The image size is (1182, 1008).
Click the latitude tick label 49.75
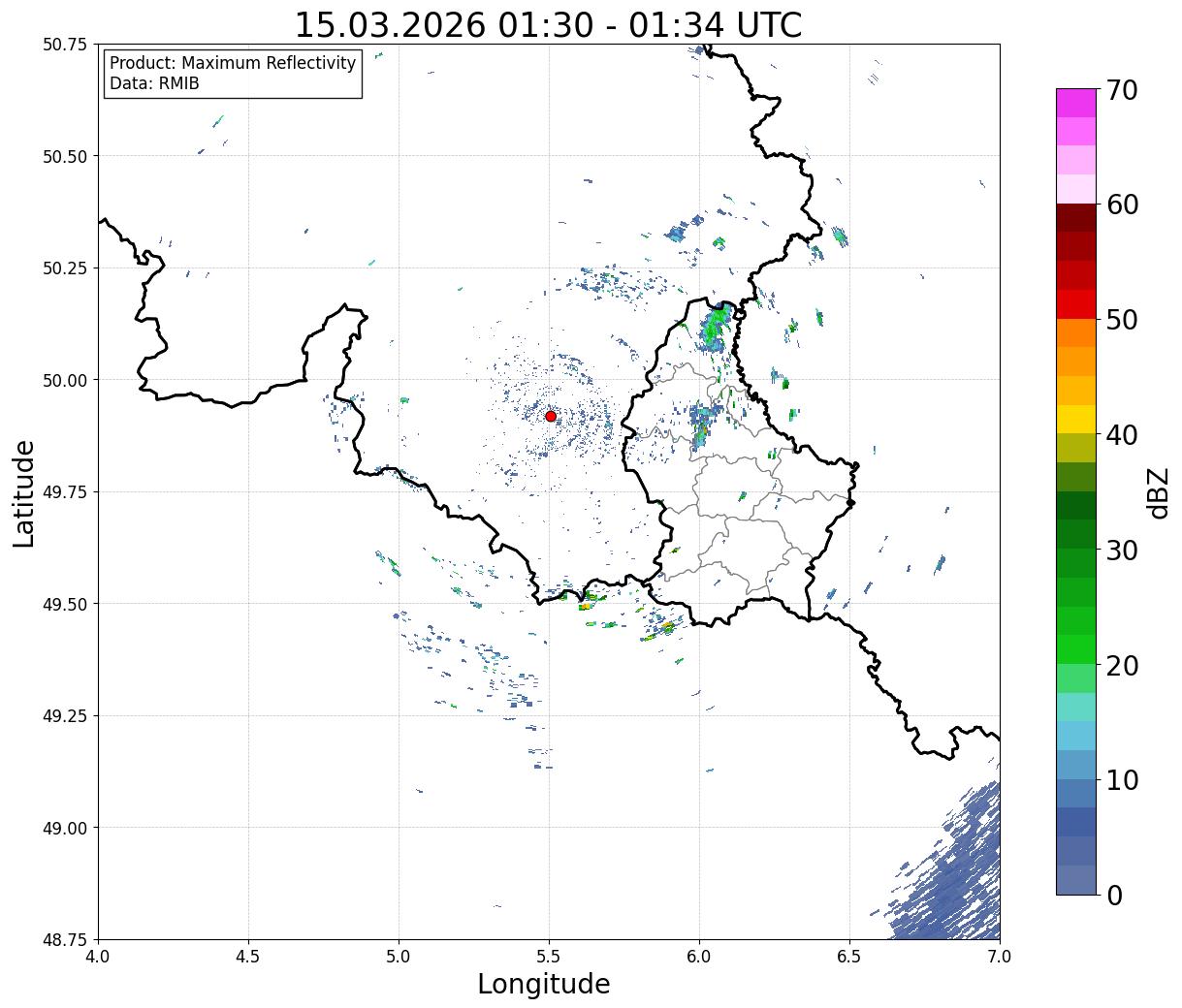point(64,492)
